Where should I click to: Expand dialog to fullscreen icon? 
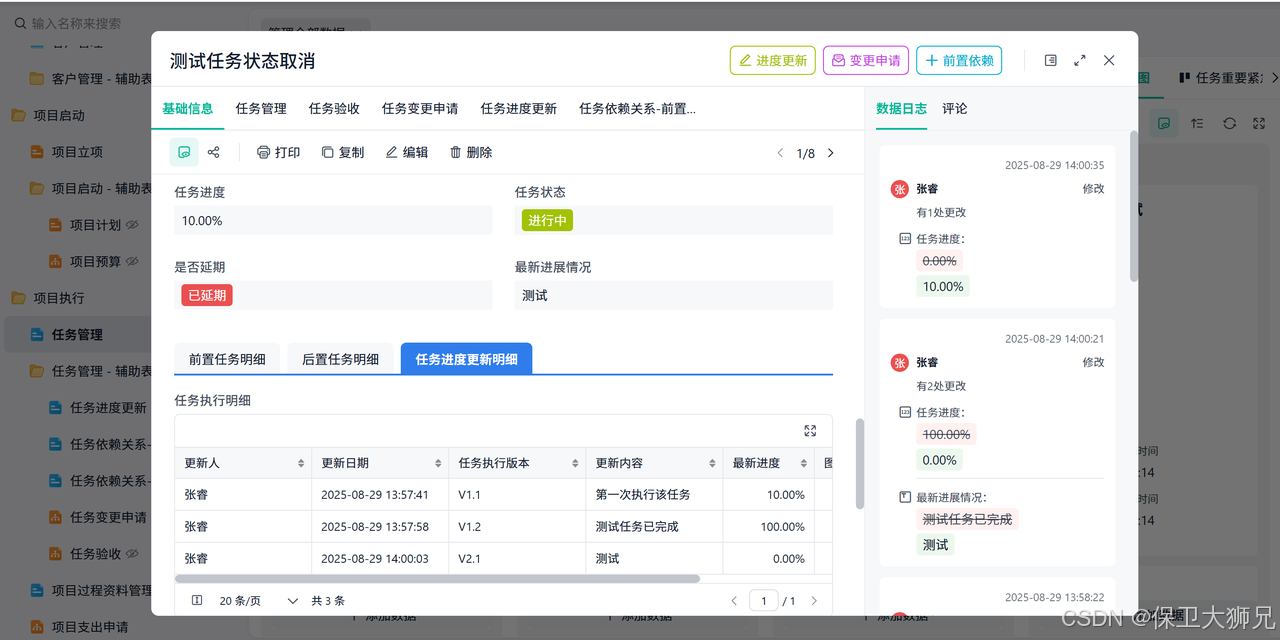tap(1080, 60)
